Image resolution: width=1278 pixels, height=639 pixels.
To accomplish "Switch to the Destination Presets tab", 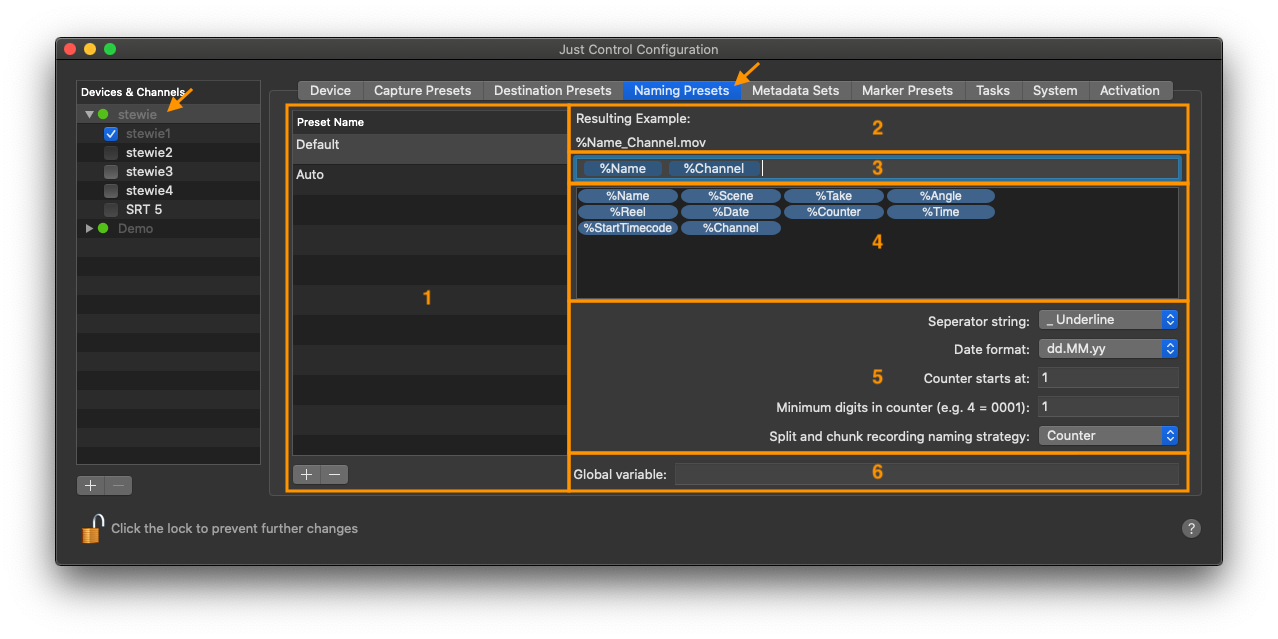I will (x=552, y=90).
